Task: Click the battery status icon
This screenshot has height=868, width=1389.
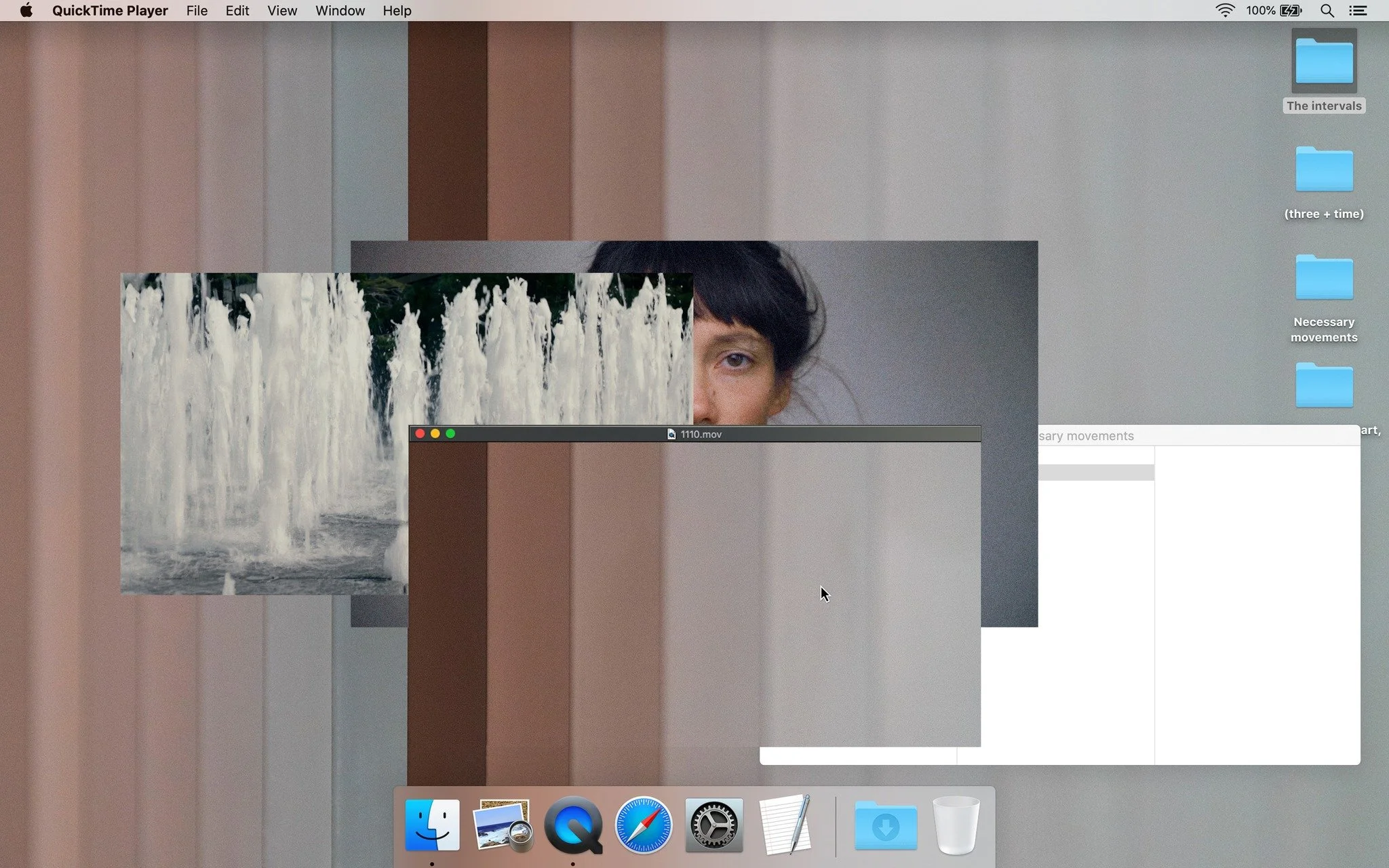Action: pos(1291,10)
